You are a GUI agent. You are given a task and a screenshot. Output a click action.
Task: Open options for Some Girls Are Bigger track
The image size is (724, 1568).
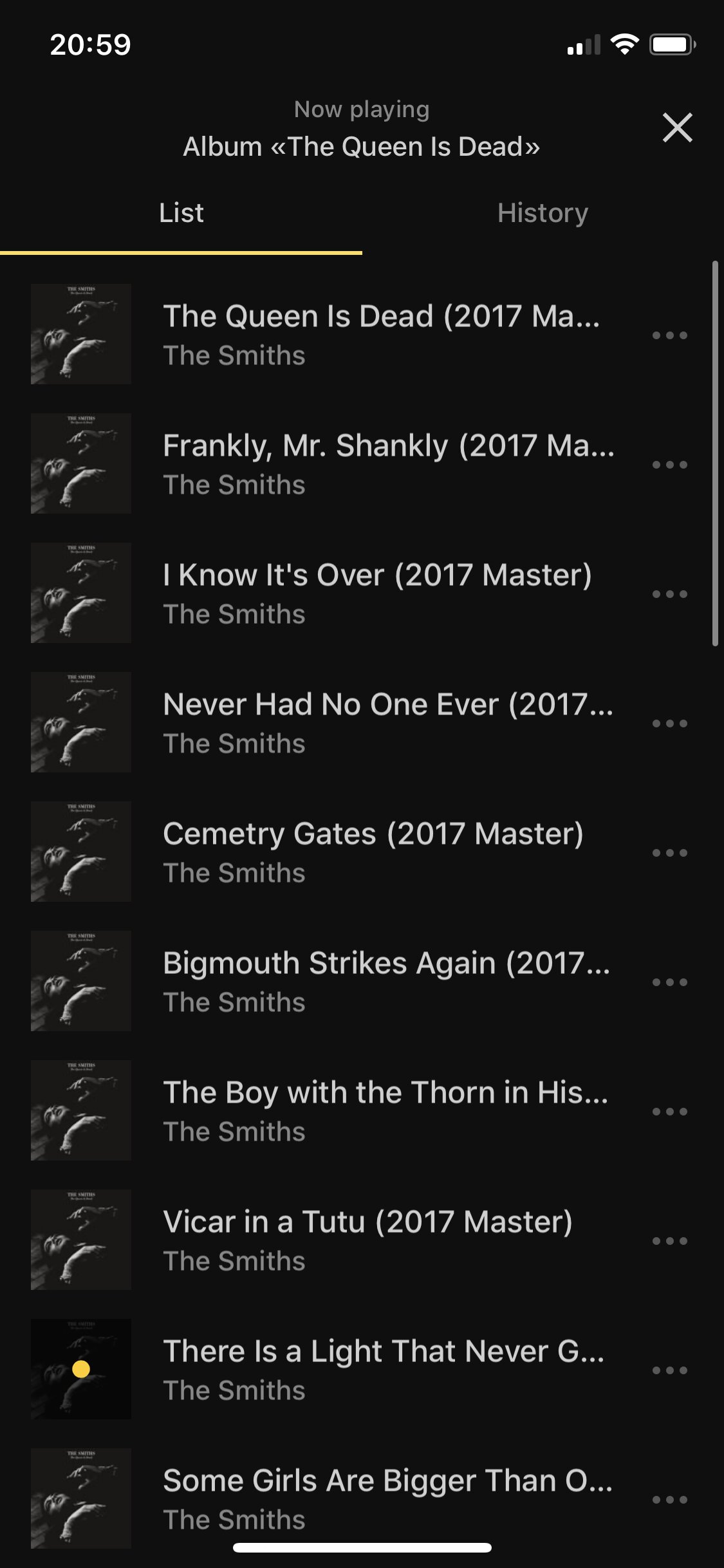670,1500
